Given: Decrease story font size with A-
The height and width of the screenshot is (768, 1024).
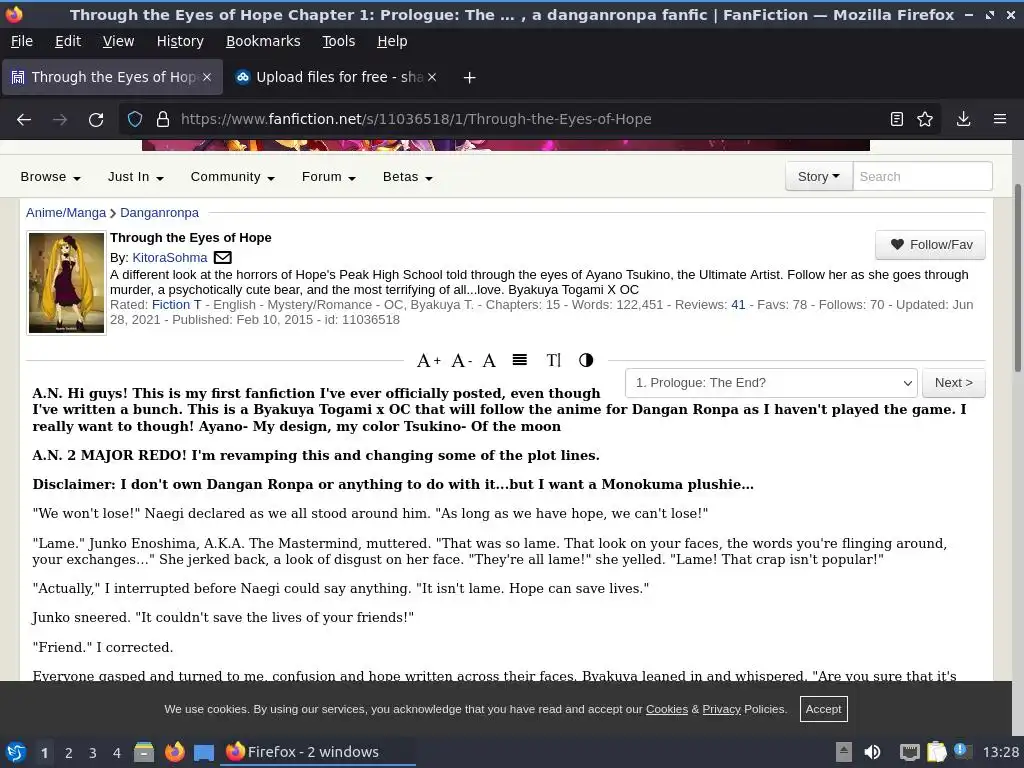Looking at the screenshot, I should pyautogui.click(x=461, y=360).
